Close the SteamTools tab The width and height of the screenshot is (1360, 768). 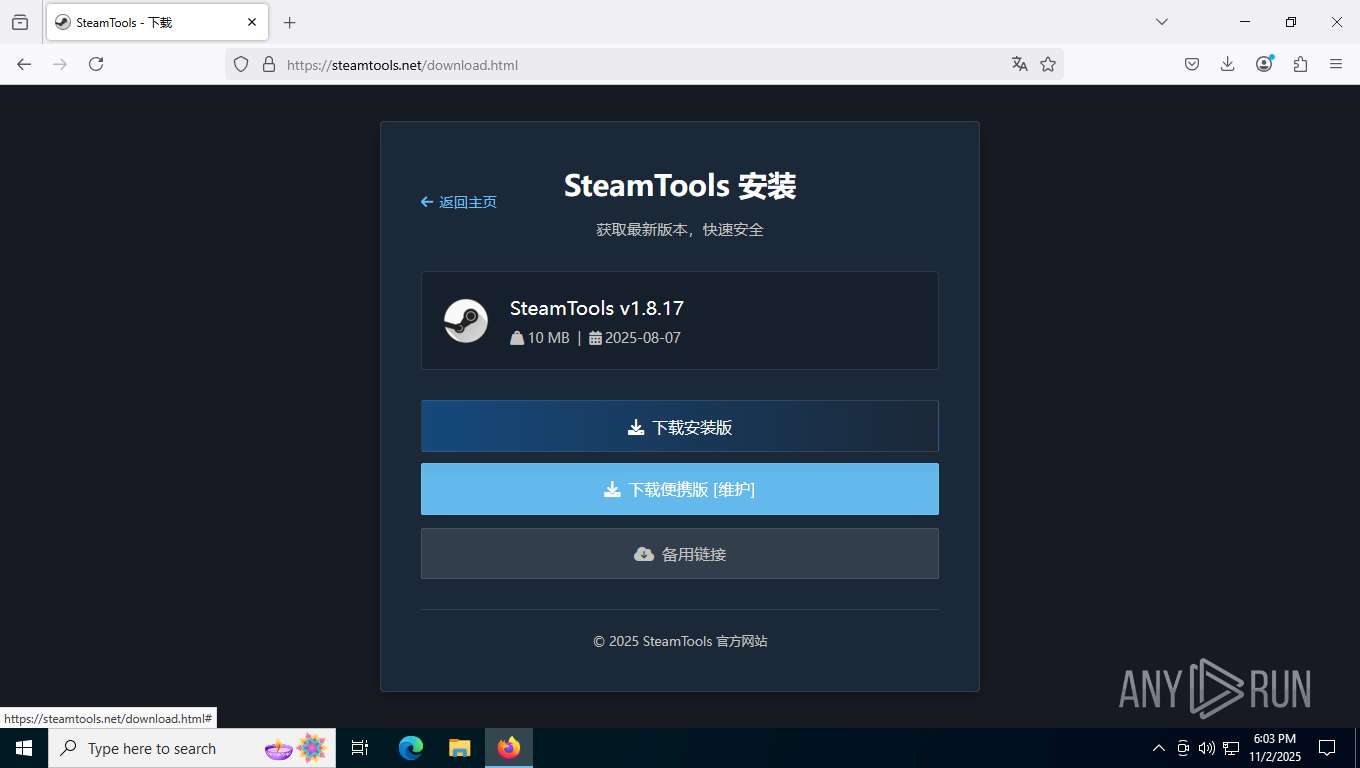point(252,22)
